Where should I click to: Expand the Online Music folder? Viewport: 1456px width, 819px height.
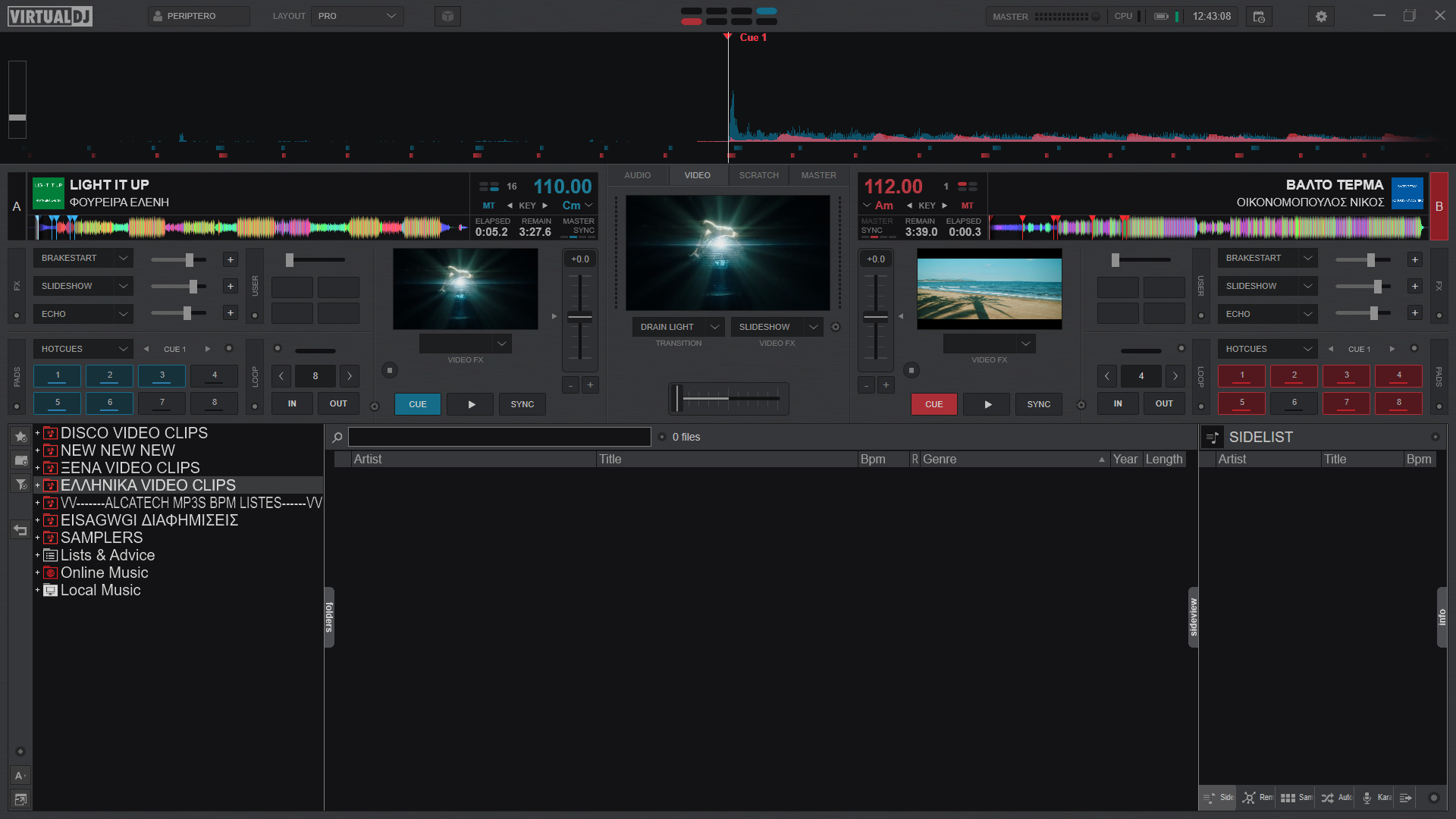pyautogui.click(x=37, y=573)
